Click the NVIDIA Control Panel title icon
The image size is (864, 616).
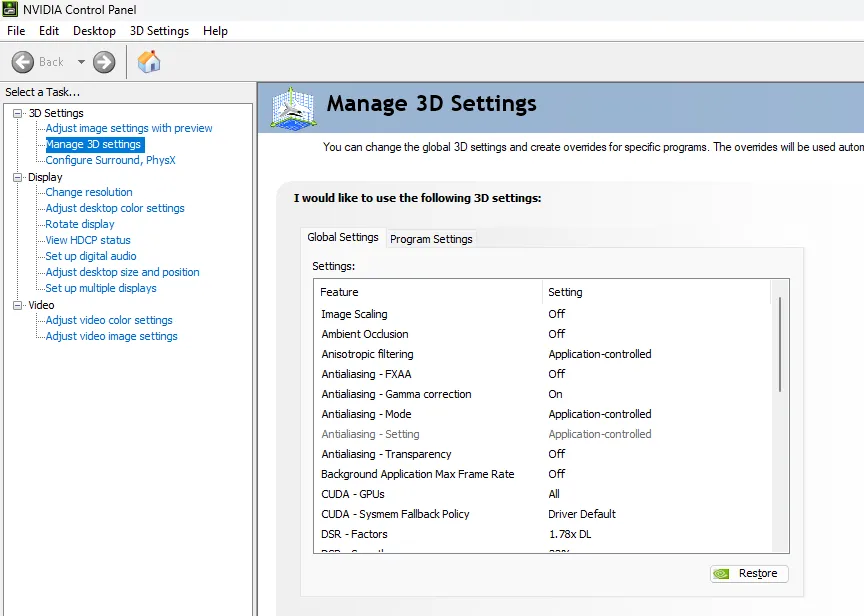pyautogui.click(x=11, y=9)
